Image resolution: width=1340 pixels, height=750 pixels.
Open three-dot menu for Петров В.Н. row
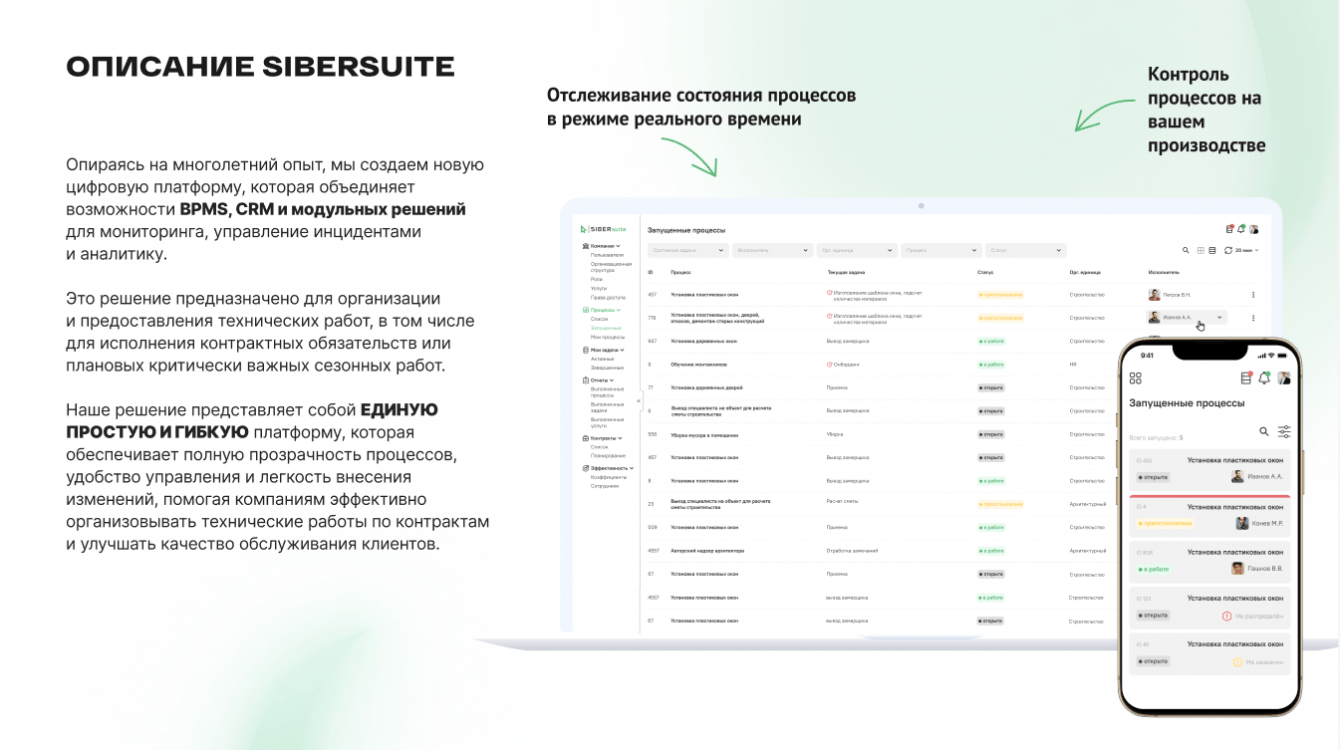pos(1253,295)
